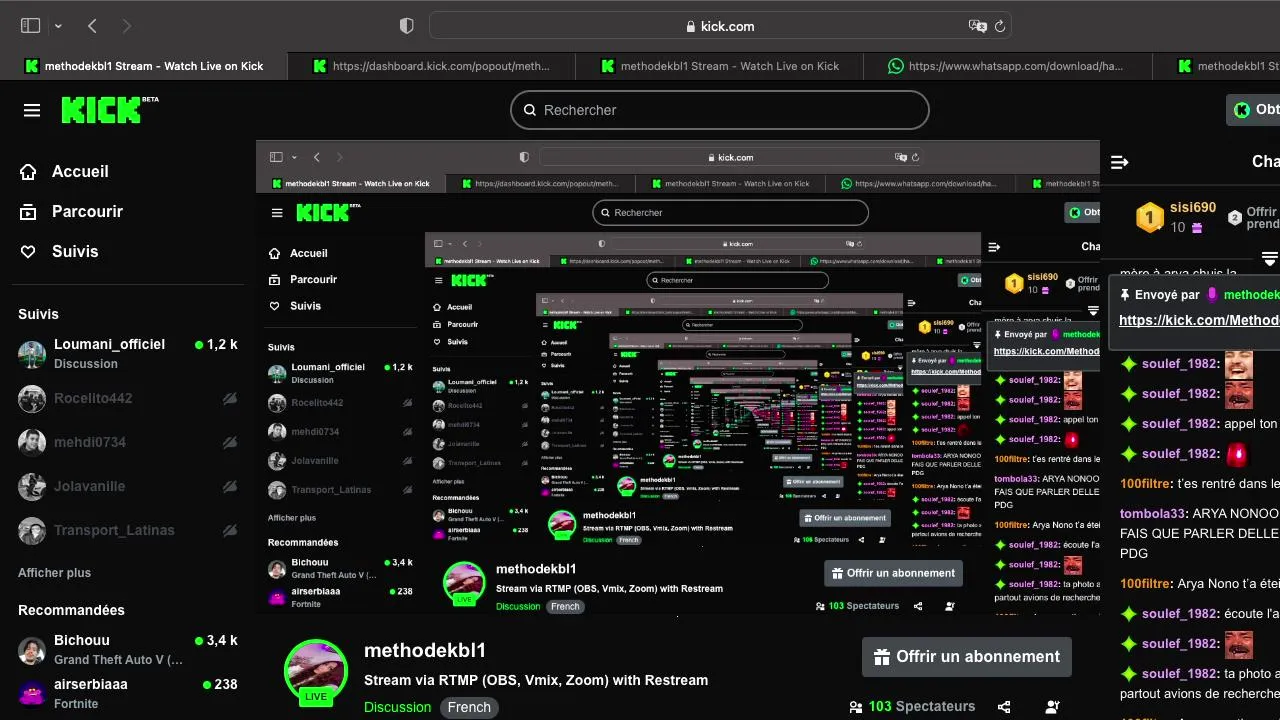Open Transport_Latinas in the full-size followed list
Screen dimensions: 1280x720
(x=128, y=530)
